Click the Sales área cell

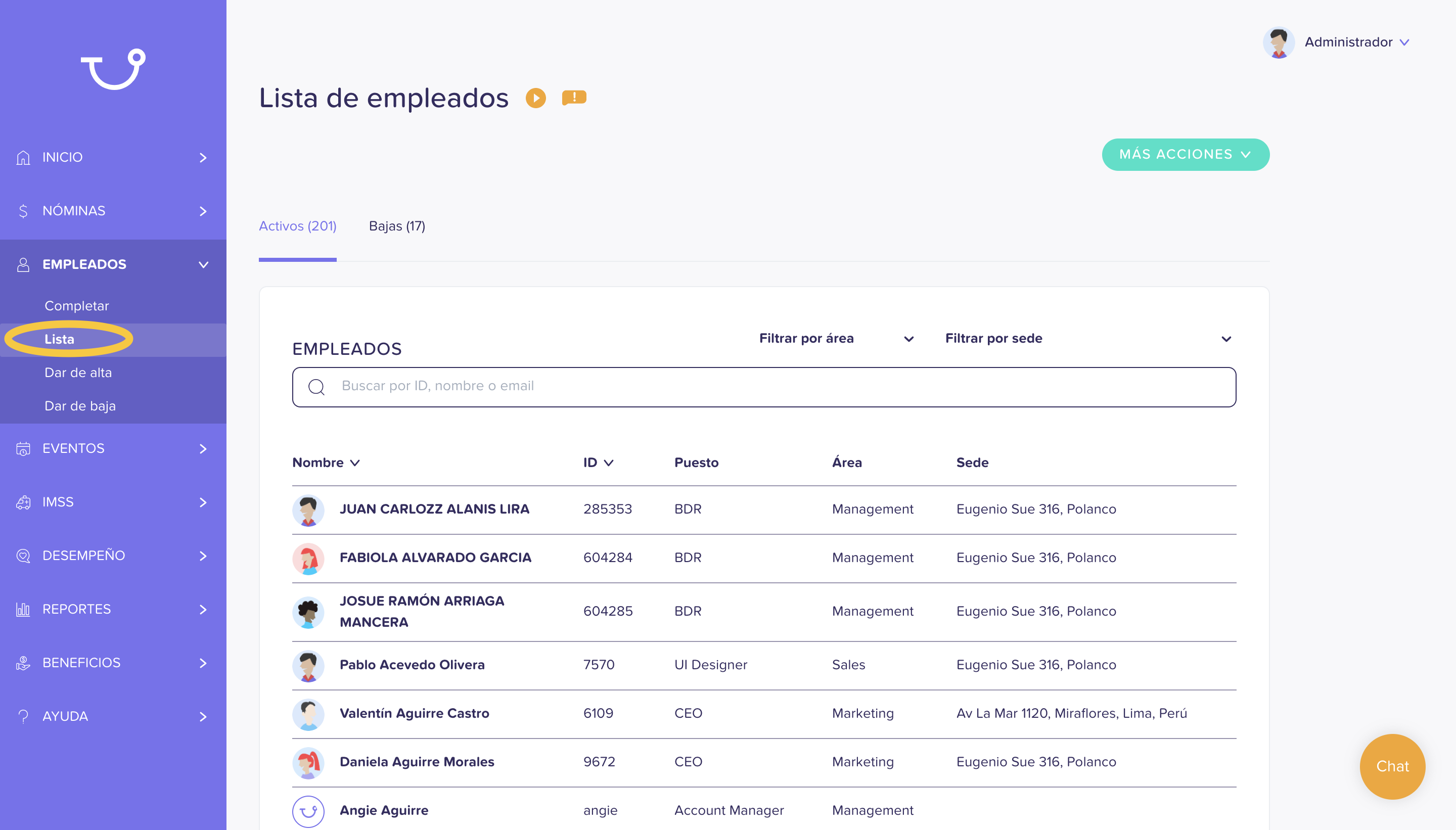tap(848, 665)
